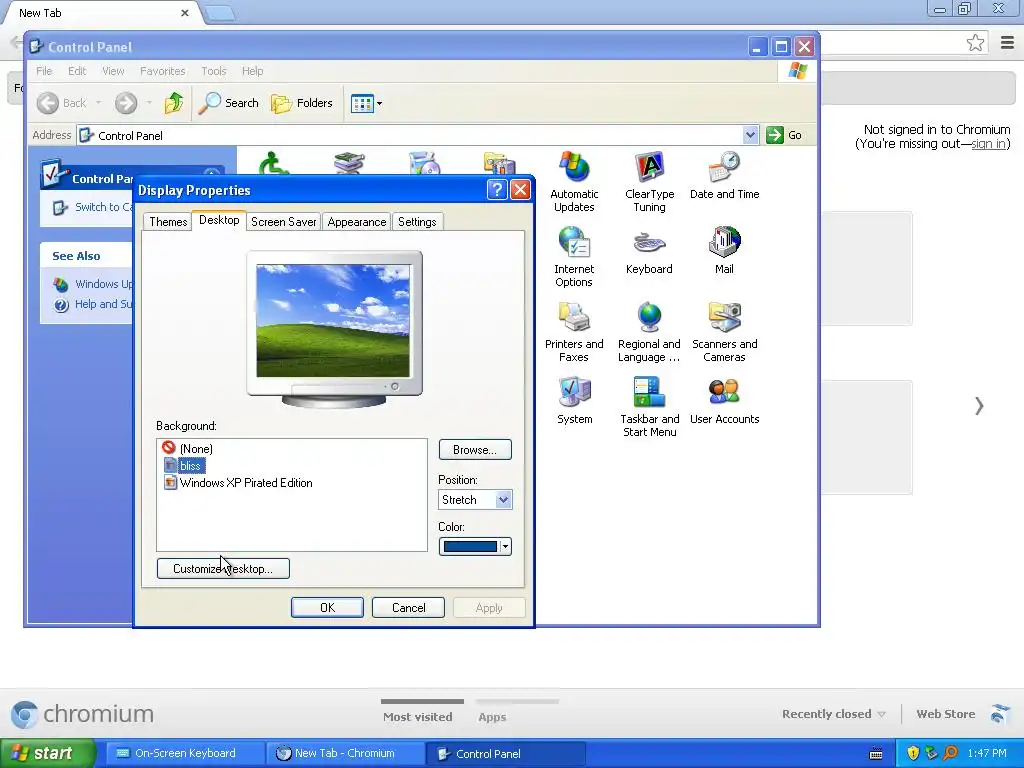Open Date and Time icon
This screenshot has width=1024, height=768.
click(x=724, y=175)
